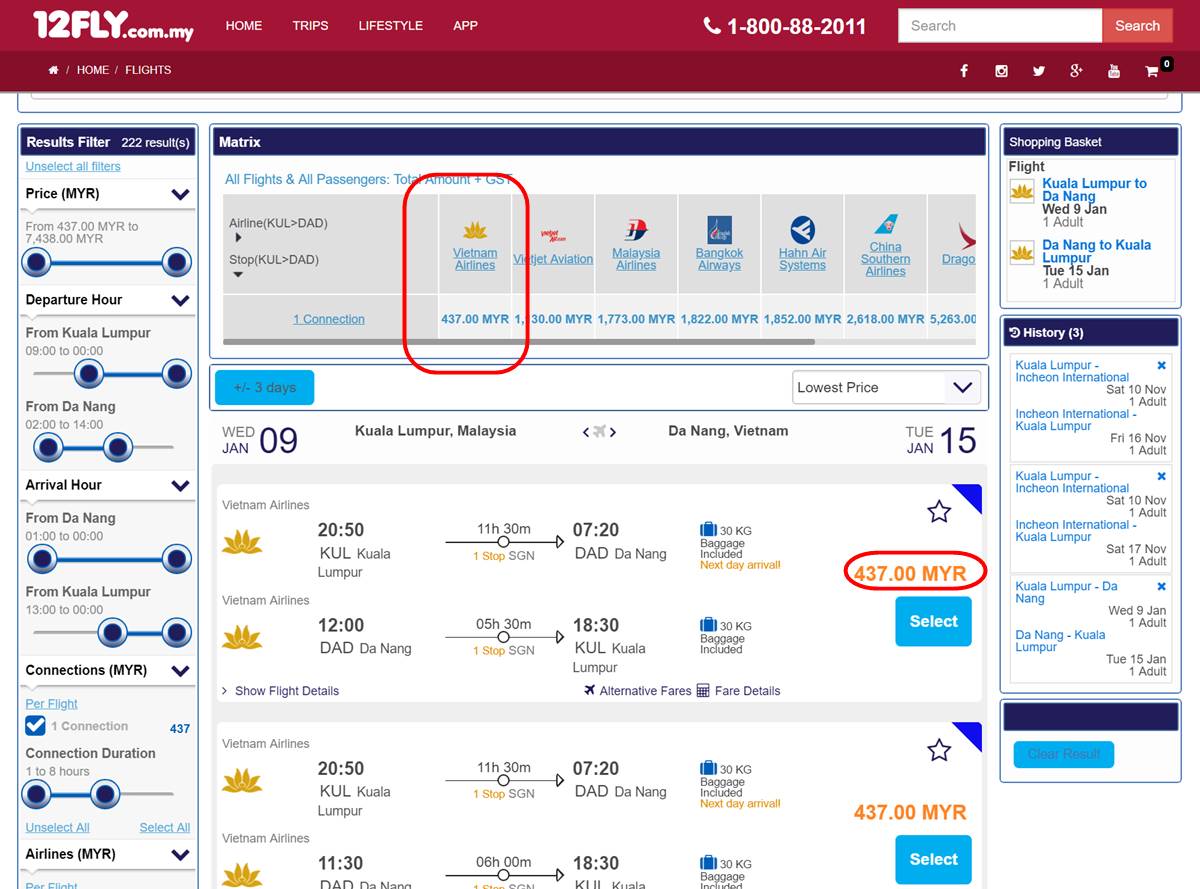This screenshot has height=889, width=1200.
Task: Toggle the Airline(KUL>DAD) matrix arrow
Action: pyautogui.click(x=238, y=238)
